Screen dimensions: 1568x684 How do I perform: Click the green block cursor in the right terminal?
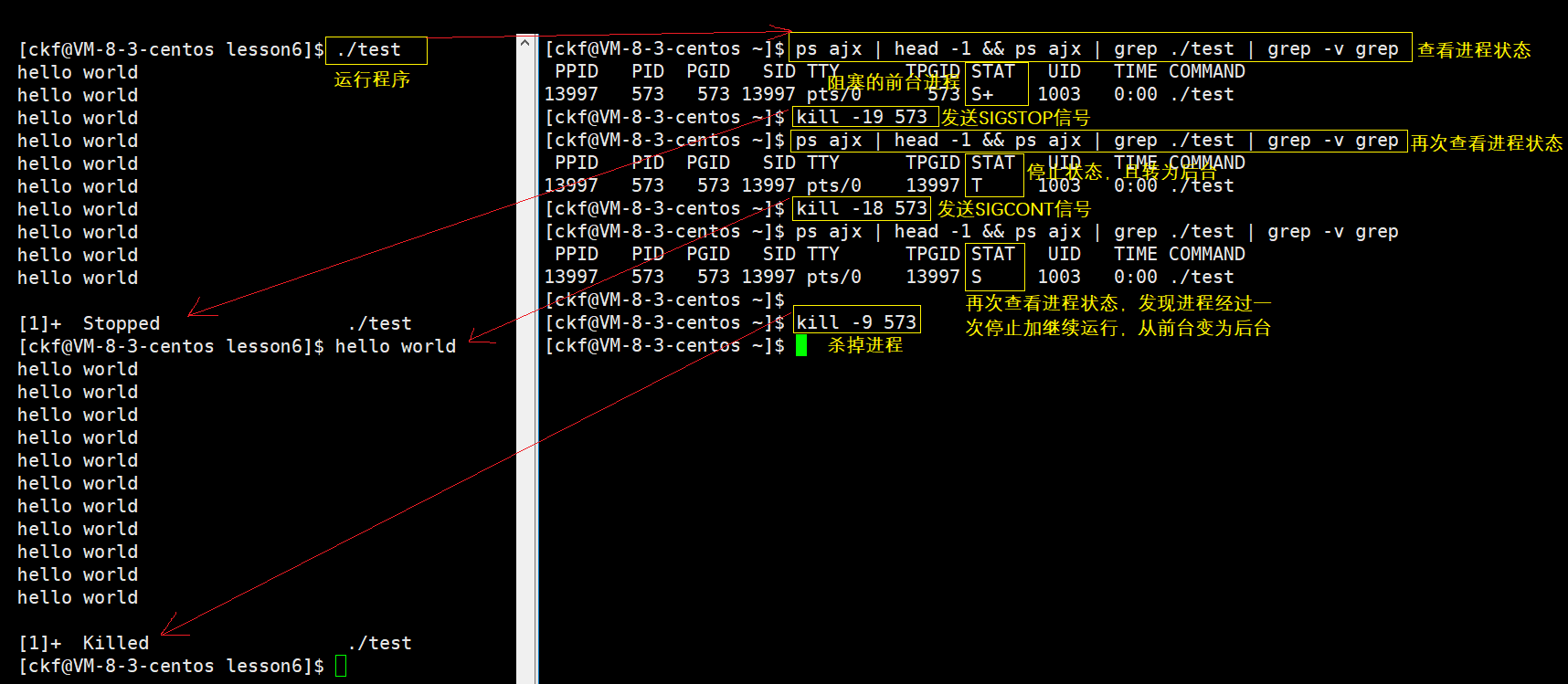[801, 345]
